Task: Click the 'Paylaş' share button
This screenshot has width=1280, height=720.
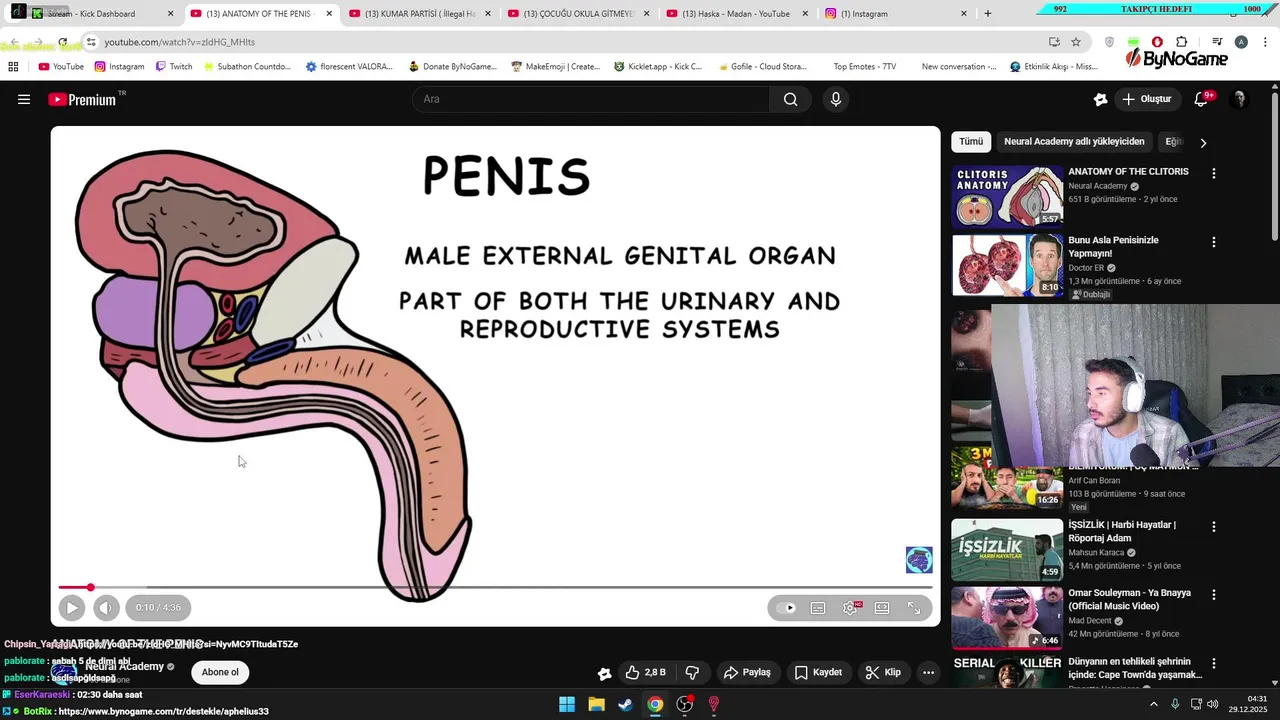Action: point(746,672)
